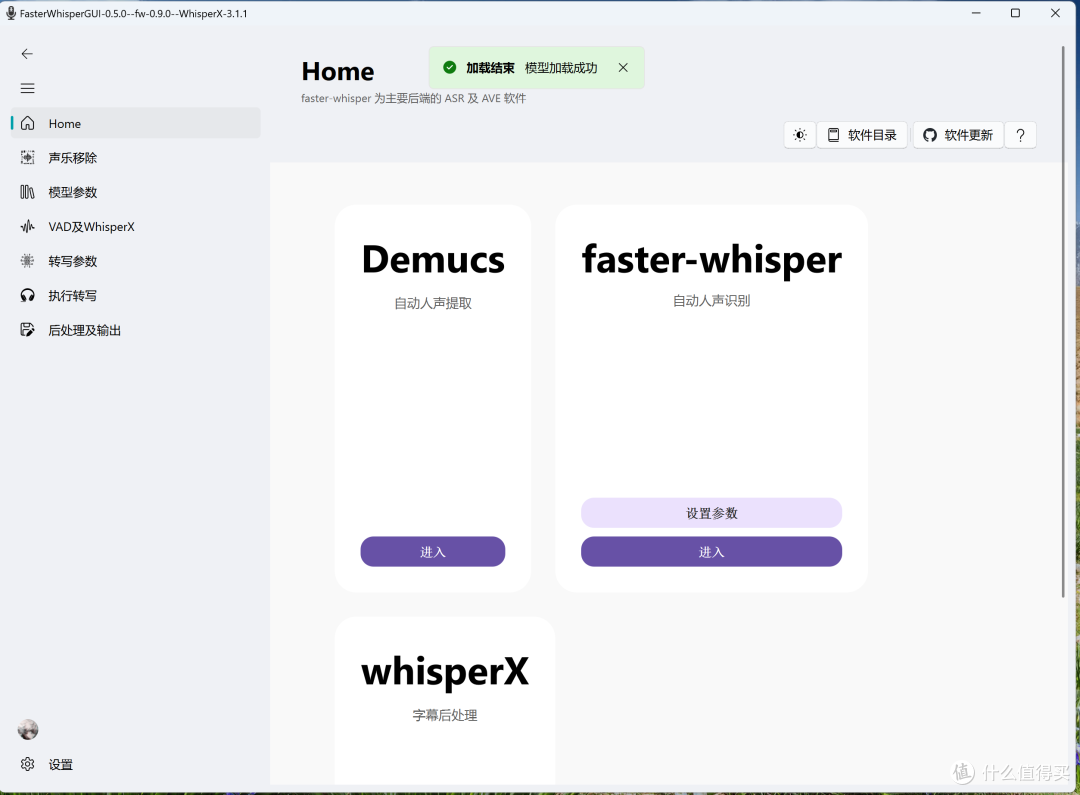Click the Home page heading
1080x795 pixels.
tap(338, 72)
